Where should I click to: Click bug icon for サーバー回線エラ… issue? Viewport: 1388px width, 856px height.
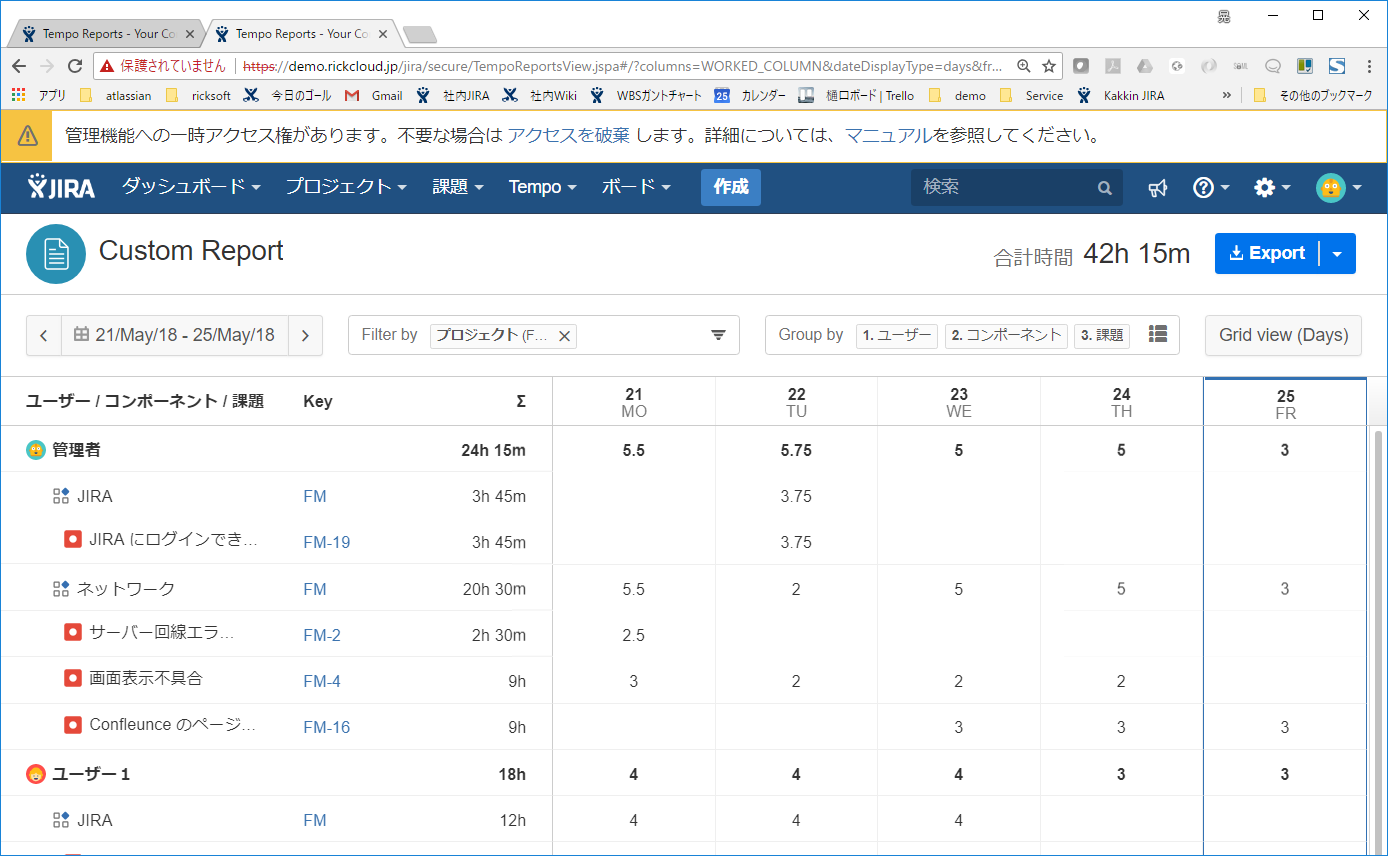pos(73,633)
